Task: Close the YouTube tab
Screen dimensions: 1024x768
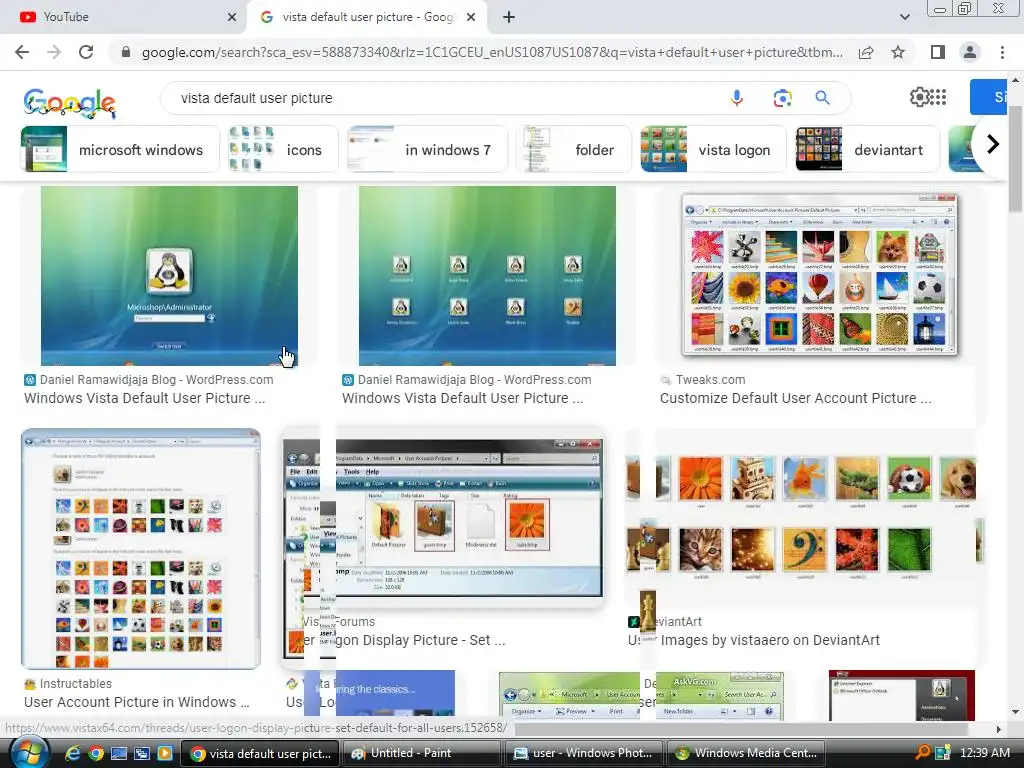Action: point(231,18)
